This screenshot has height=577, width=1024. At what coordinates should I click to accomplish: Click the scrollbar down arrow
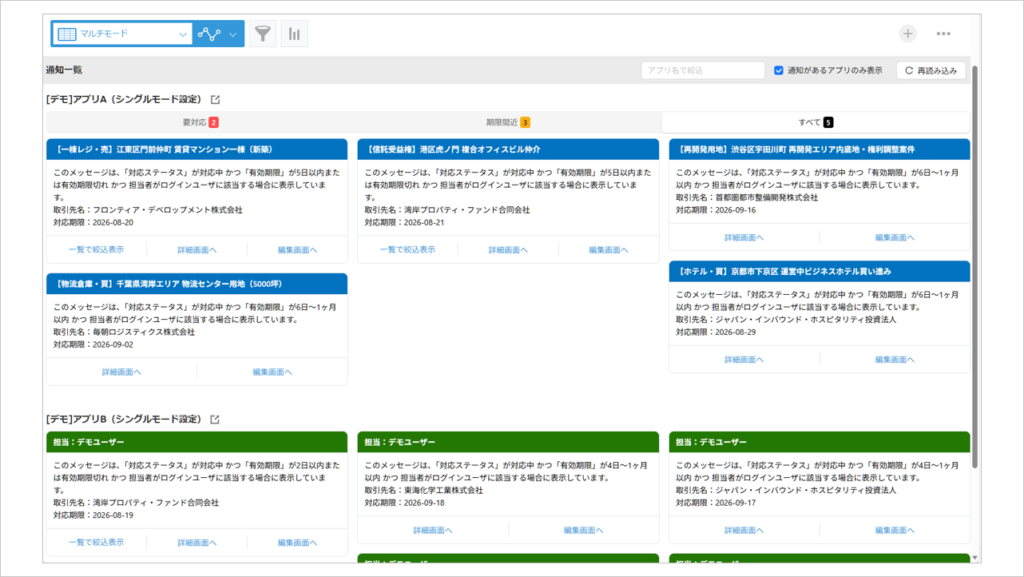[x=975, y=558]
